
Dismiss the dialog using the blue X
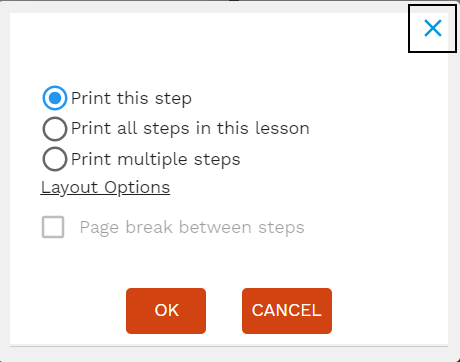433,28
